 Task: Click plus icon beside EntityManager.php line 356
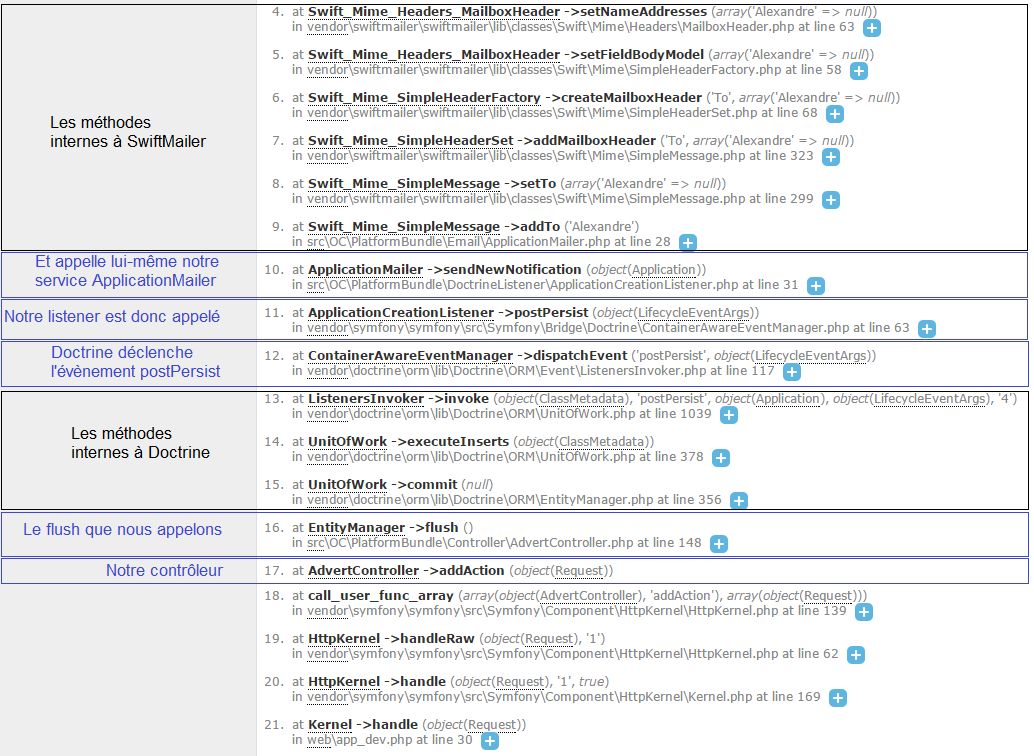[739, 500]
